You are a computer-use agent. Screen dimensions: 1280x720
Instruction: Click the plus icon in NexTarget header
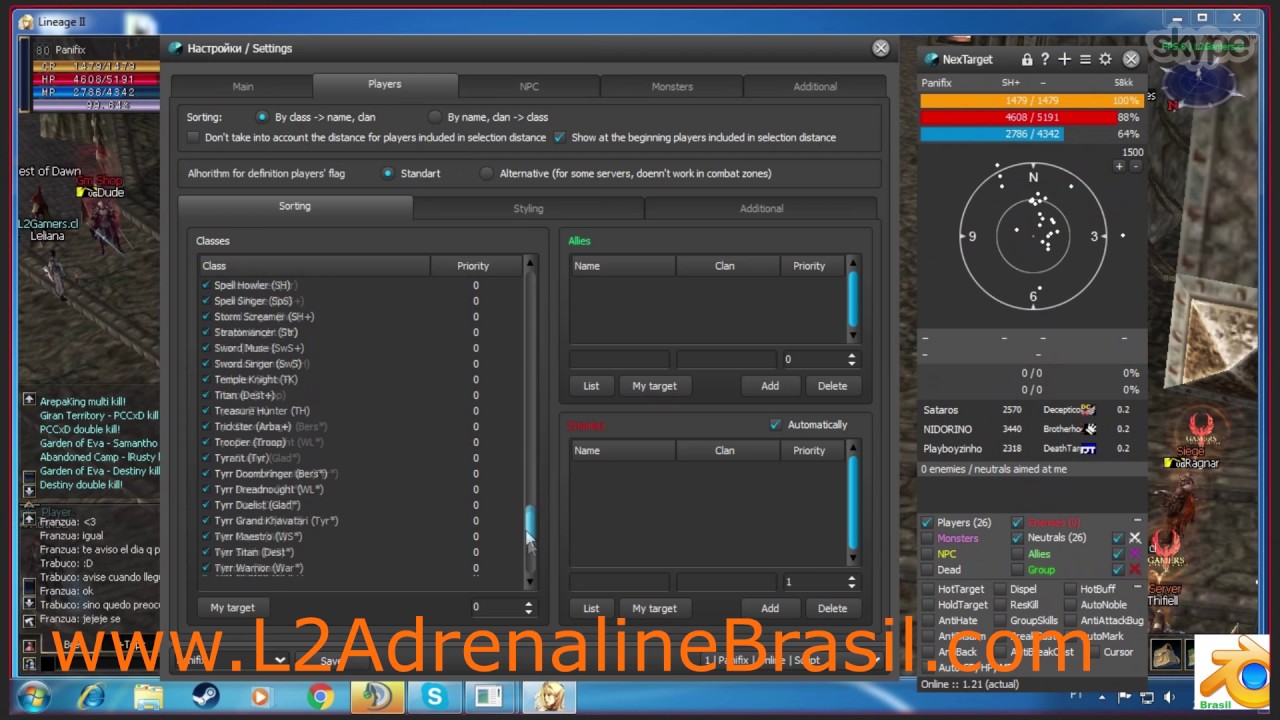(x=1064, y=60)
